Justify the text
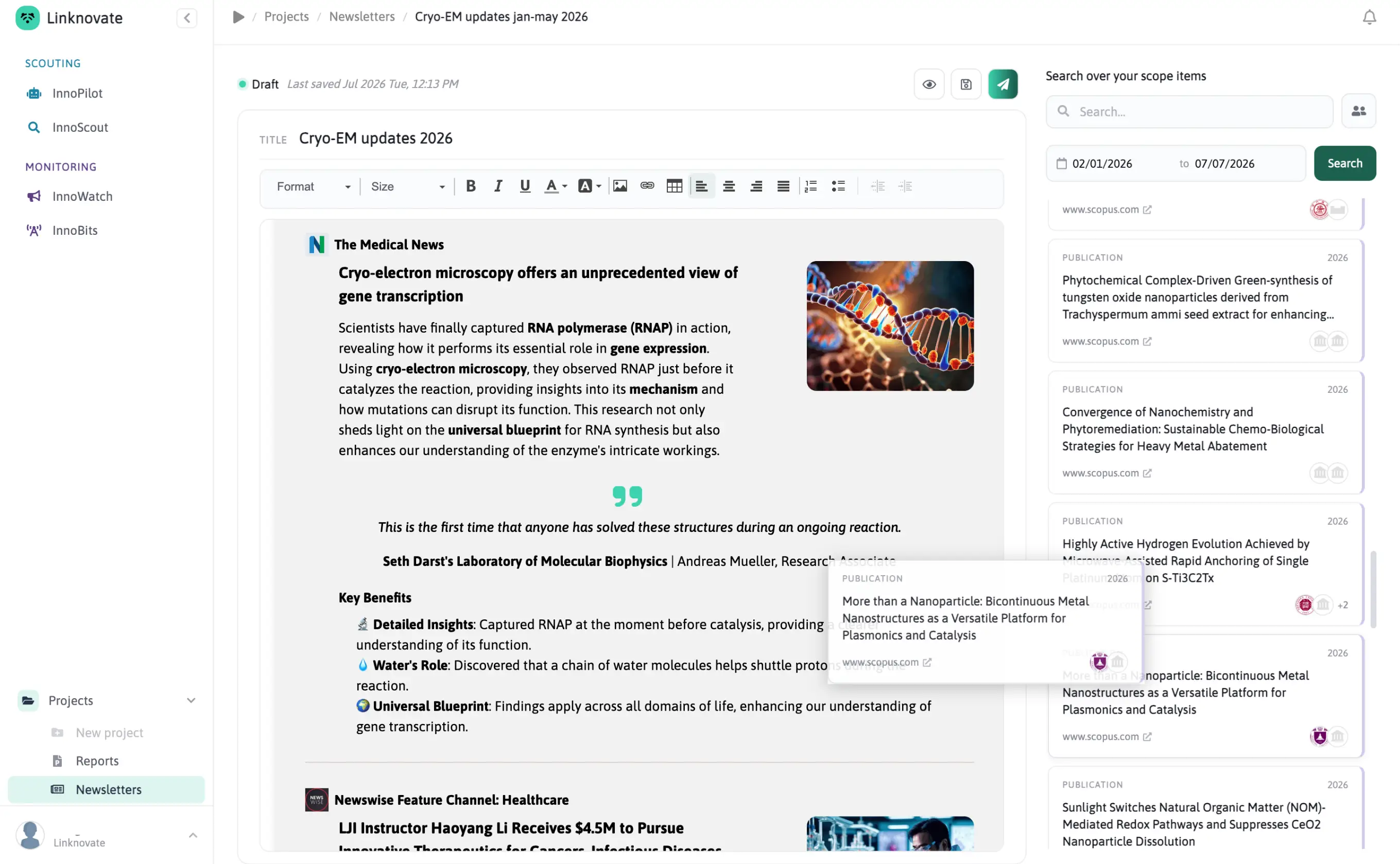The width and height of the screenshot is (1400, 864). point(783,186)
